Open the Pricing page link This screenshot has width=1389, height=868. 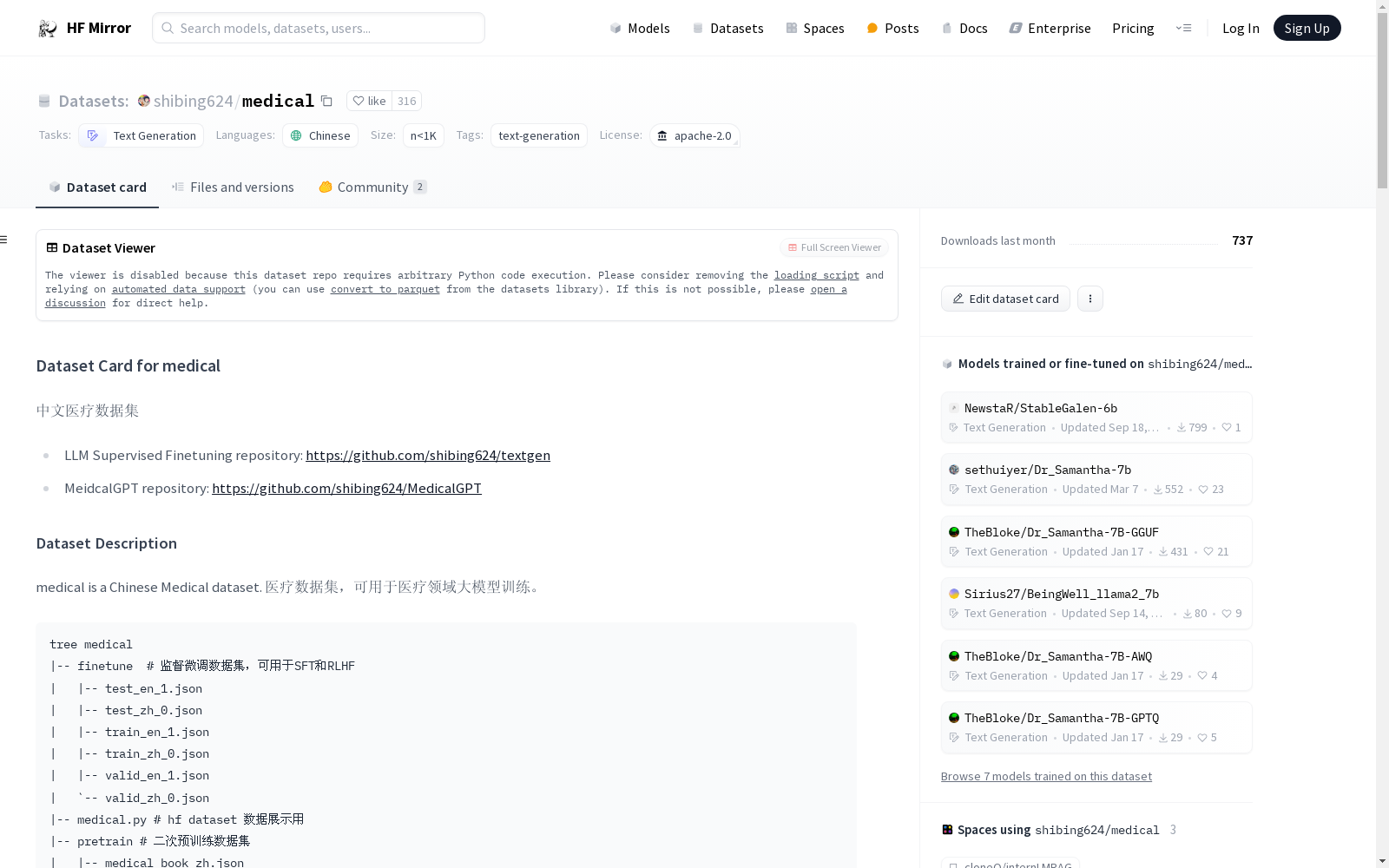point(1133,28)
